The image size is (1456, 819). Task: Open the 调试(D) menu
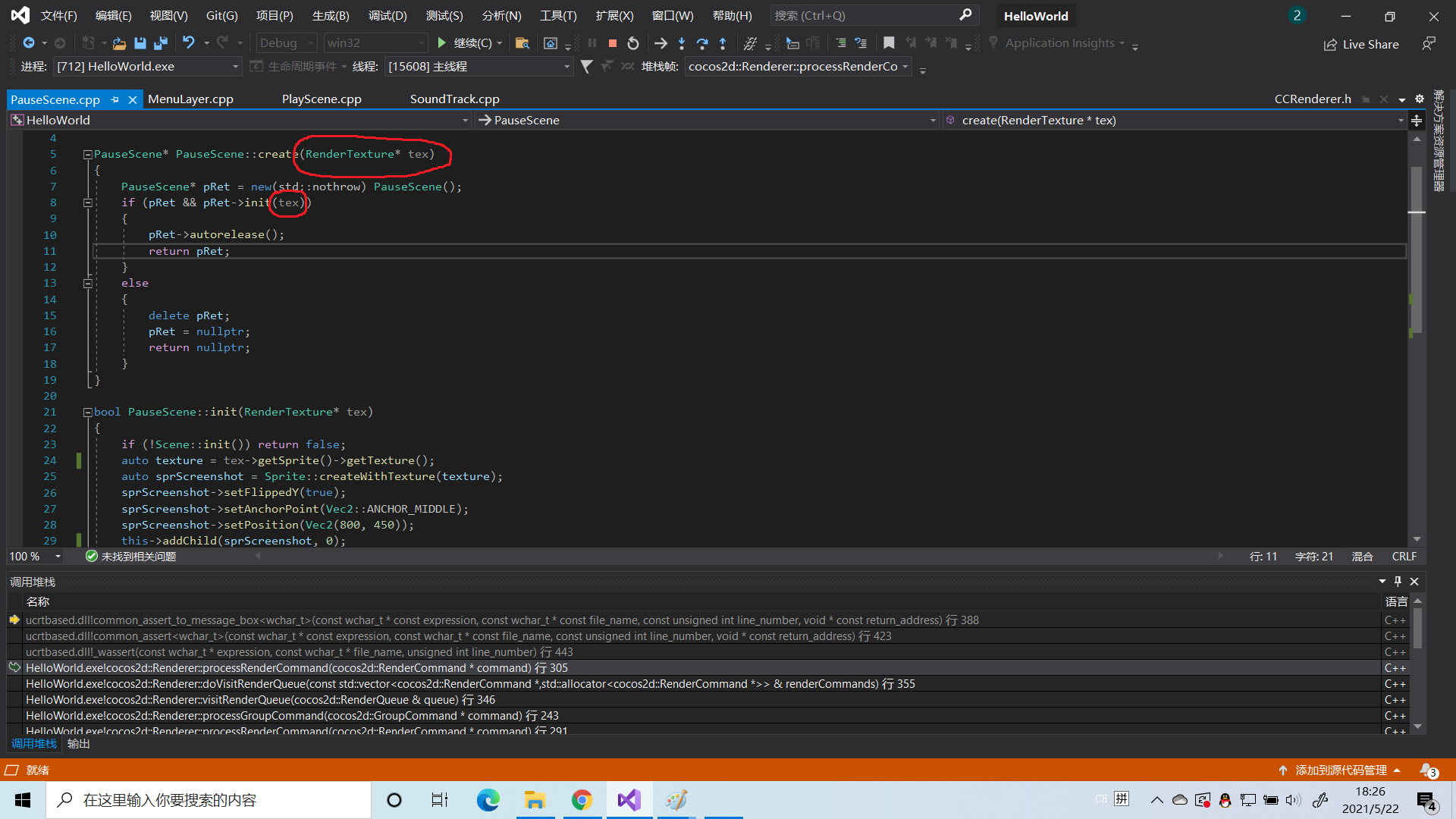(x=387, y=15)
